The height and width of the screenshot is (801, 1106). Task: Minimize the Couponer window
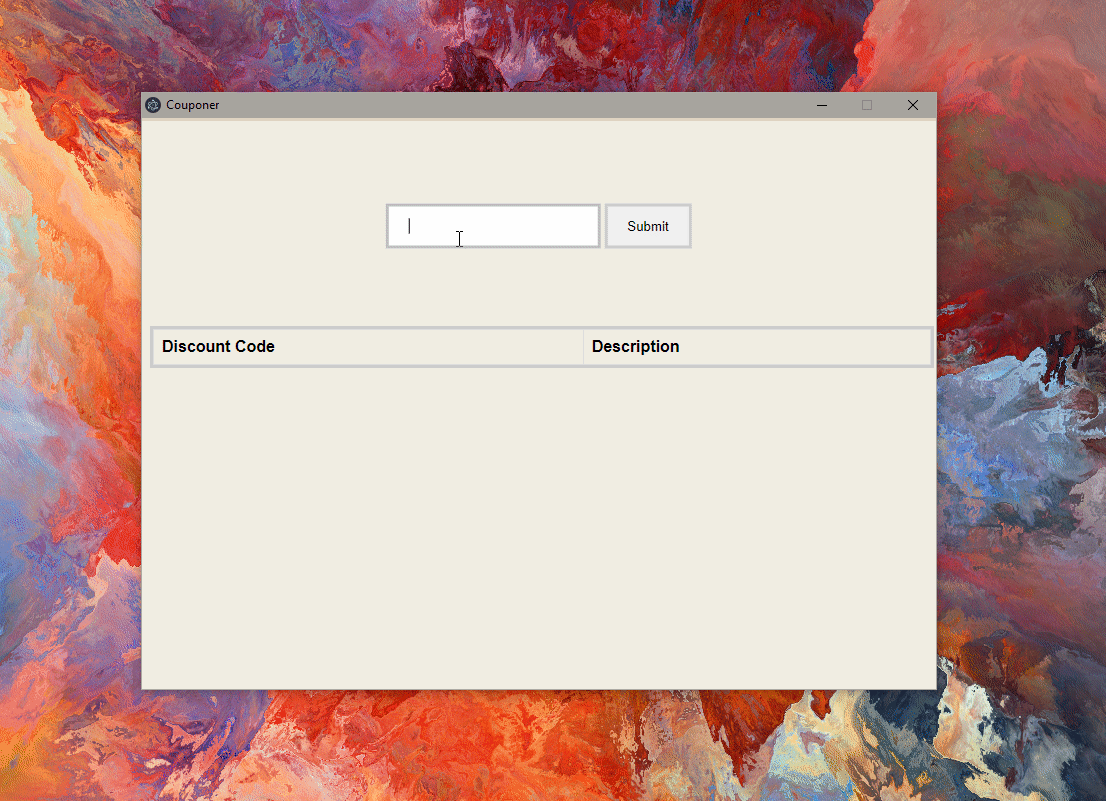point(822,105)
